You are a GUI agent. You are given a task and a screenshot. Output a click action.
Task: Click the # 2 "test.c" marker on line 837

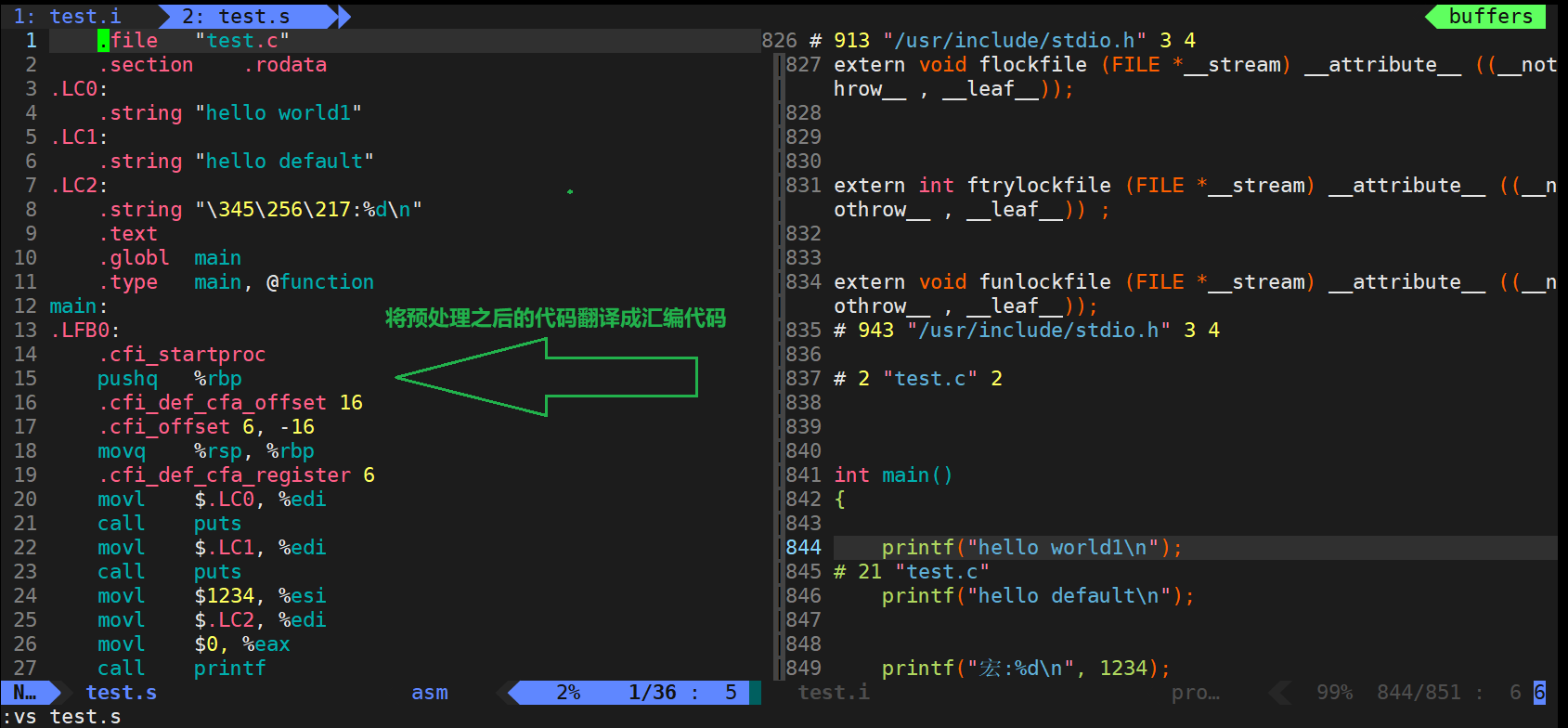918,378
